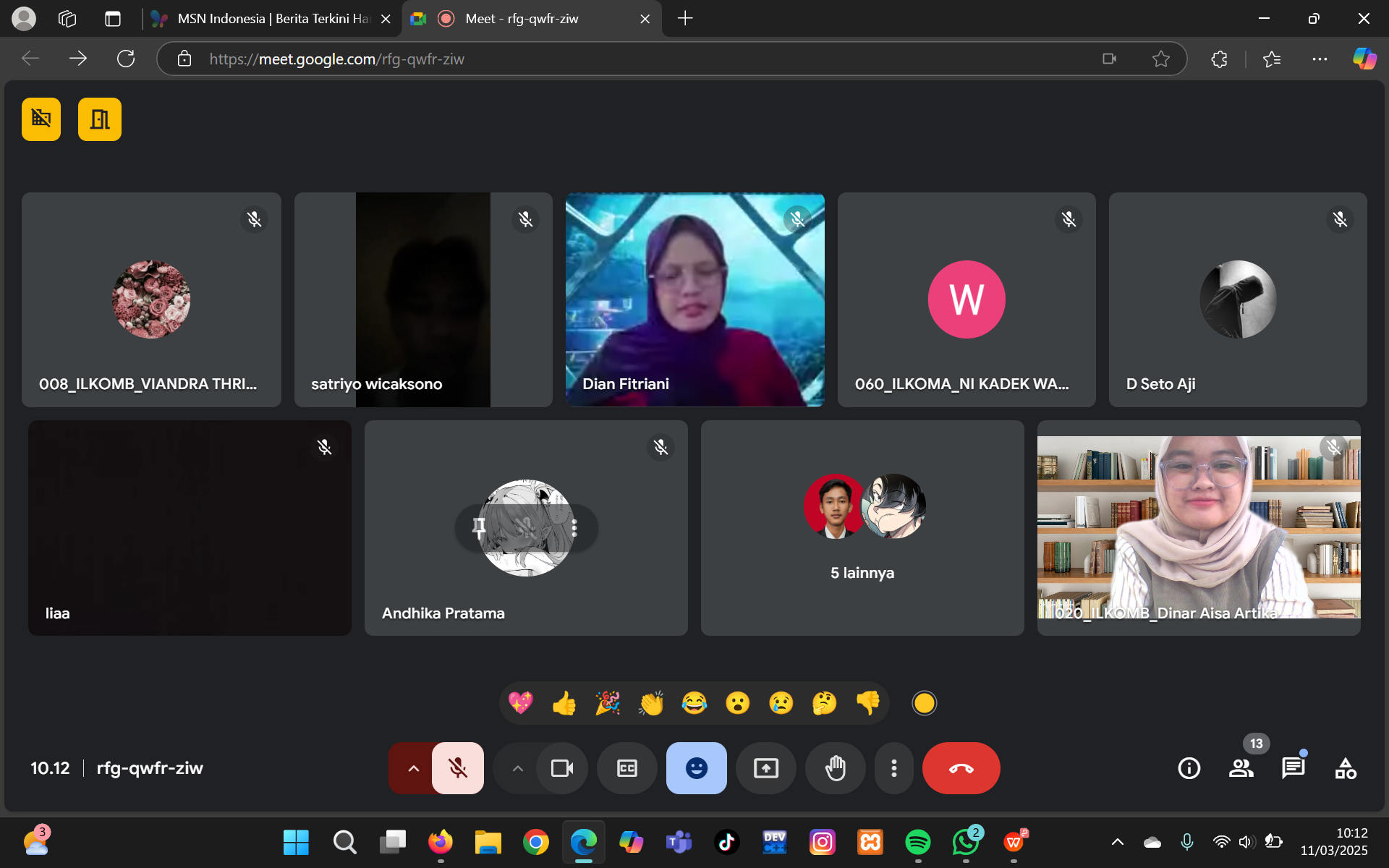Open the participants people panel
Screen dimensions: 1389x868
1241,768
